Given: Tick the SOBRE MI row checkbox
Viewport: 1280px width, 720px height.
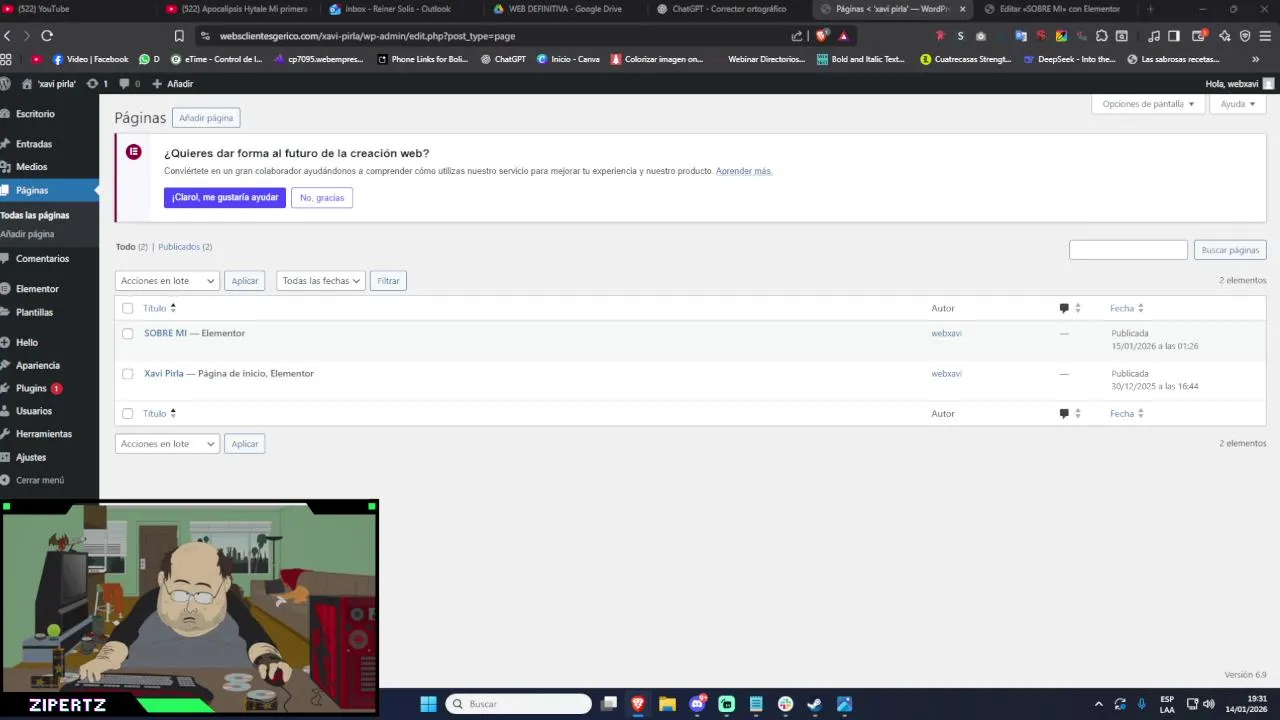Looking at the screenshot, I should 127,334.
